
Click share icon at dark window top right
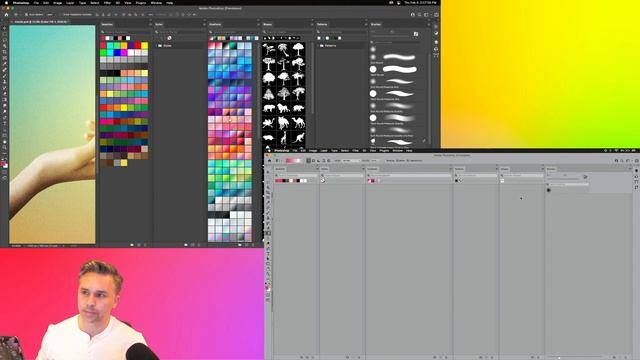(x=436, y=14)
